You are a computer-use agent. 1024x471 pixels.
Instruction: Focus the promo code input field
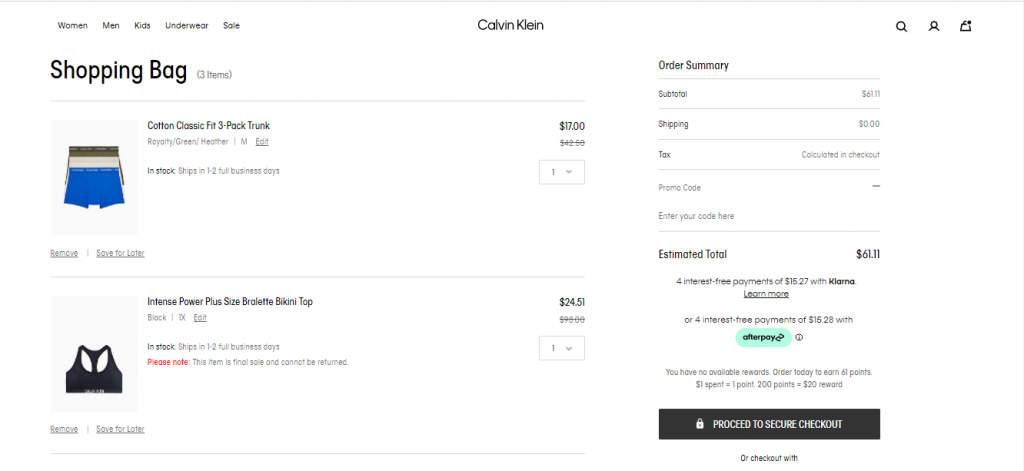(x=769, y=216)
